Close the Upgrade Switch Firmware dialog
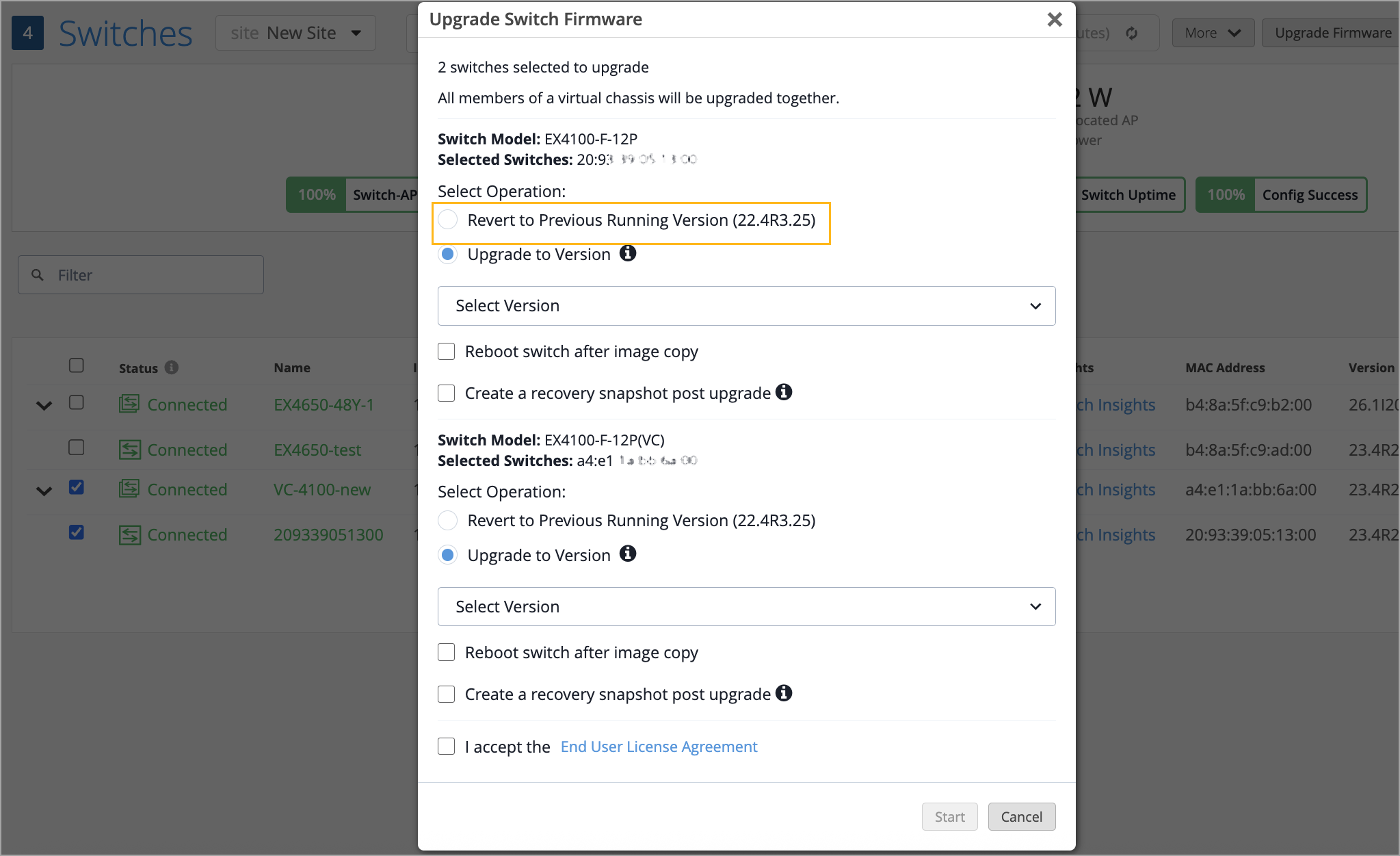The height and width of the screenshot is (856, 1400). tap(1054, 19)
